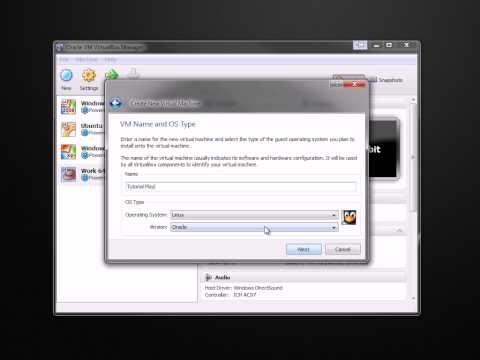Click the green Start arrow toolbar icon
Screen dimensions: 480x360
(x=111, y=74)
